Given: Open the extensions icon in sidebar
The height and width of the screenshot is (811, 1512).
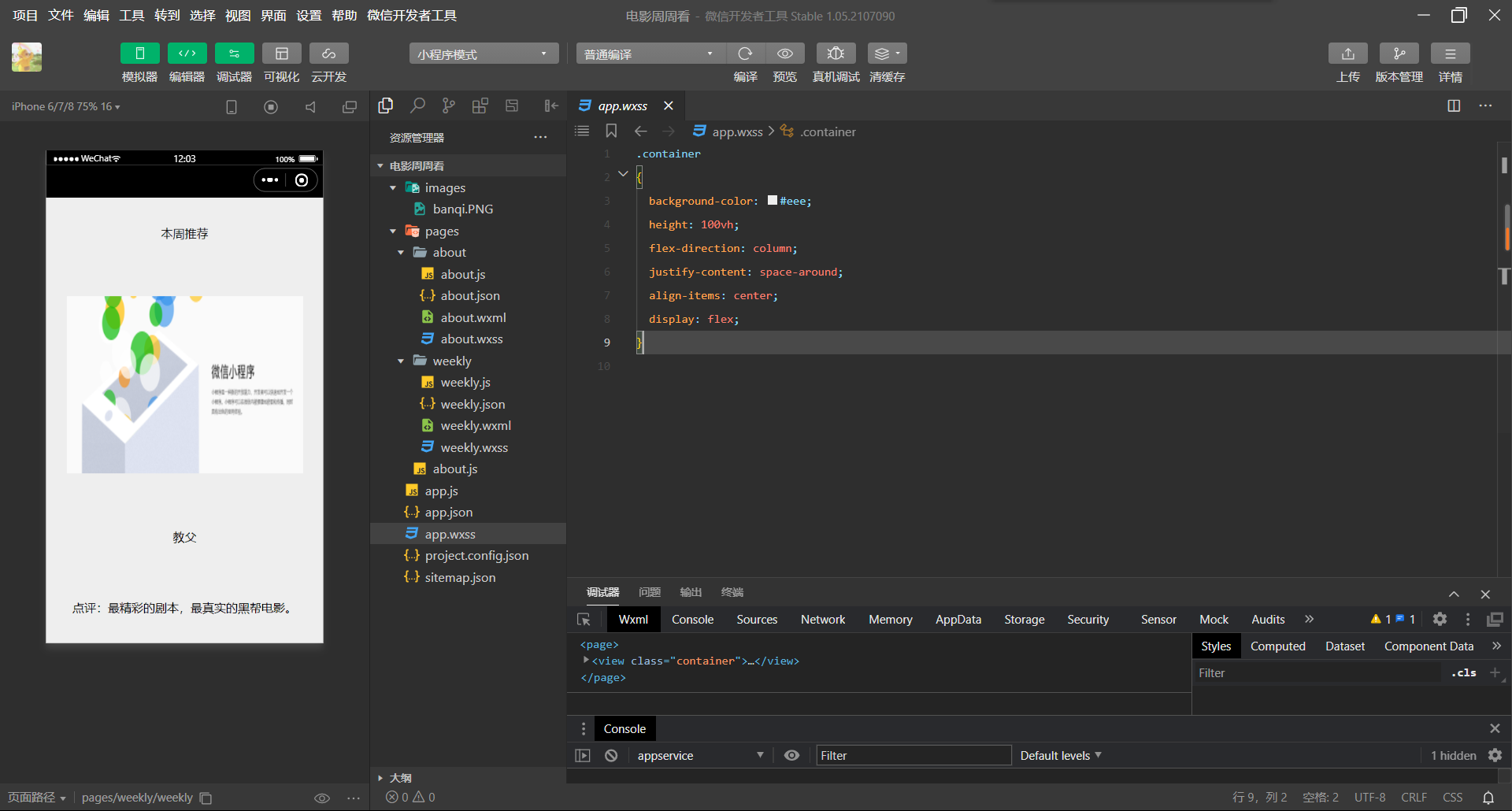Looking at the screenshot, I should click(480, 106).
